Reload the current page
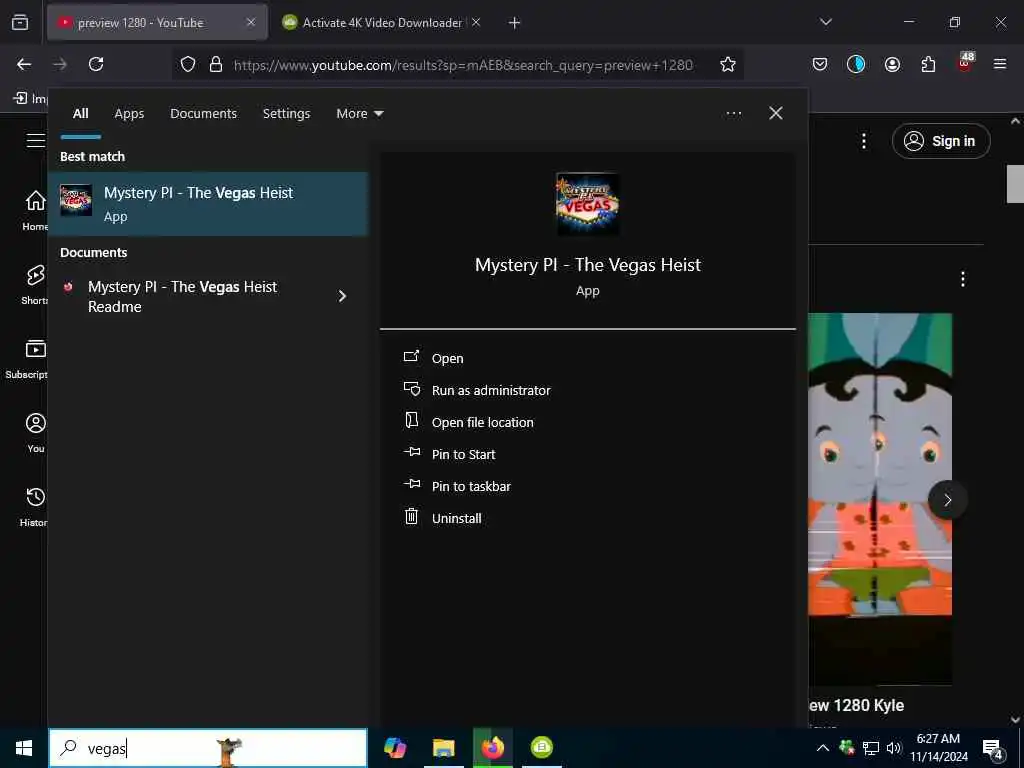Viewport: 1024px width, 768px height. coord(96,64)
